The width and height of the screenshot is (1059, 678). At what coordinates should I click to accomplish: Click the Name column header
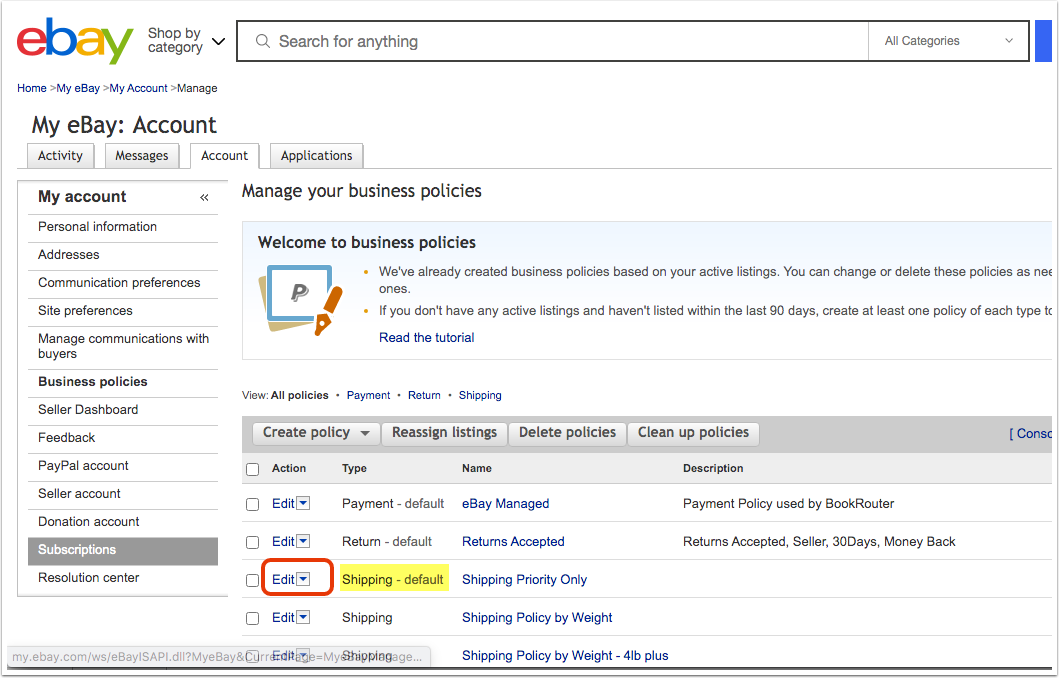click(x=477, y=469)
